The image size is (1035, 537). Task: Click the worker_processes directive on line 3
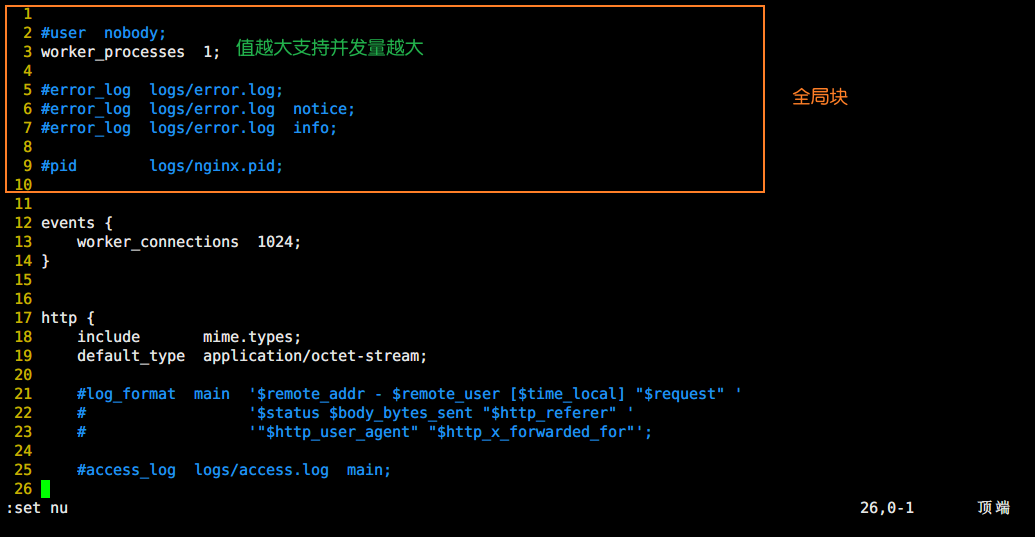[x=112, y=52]
